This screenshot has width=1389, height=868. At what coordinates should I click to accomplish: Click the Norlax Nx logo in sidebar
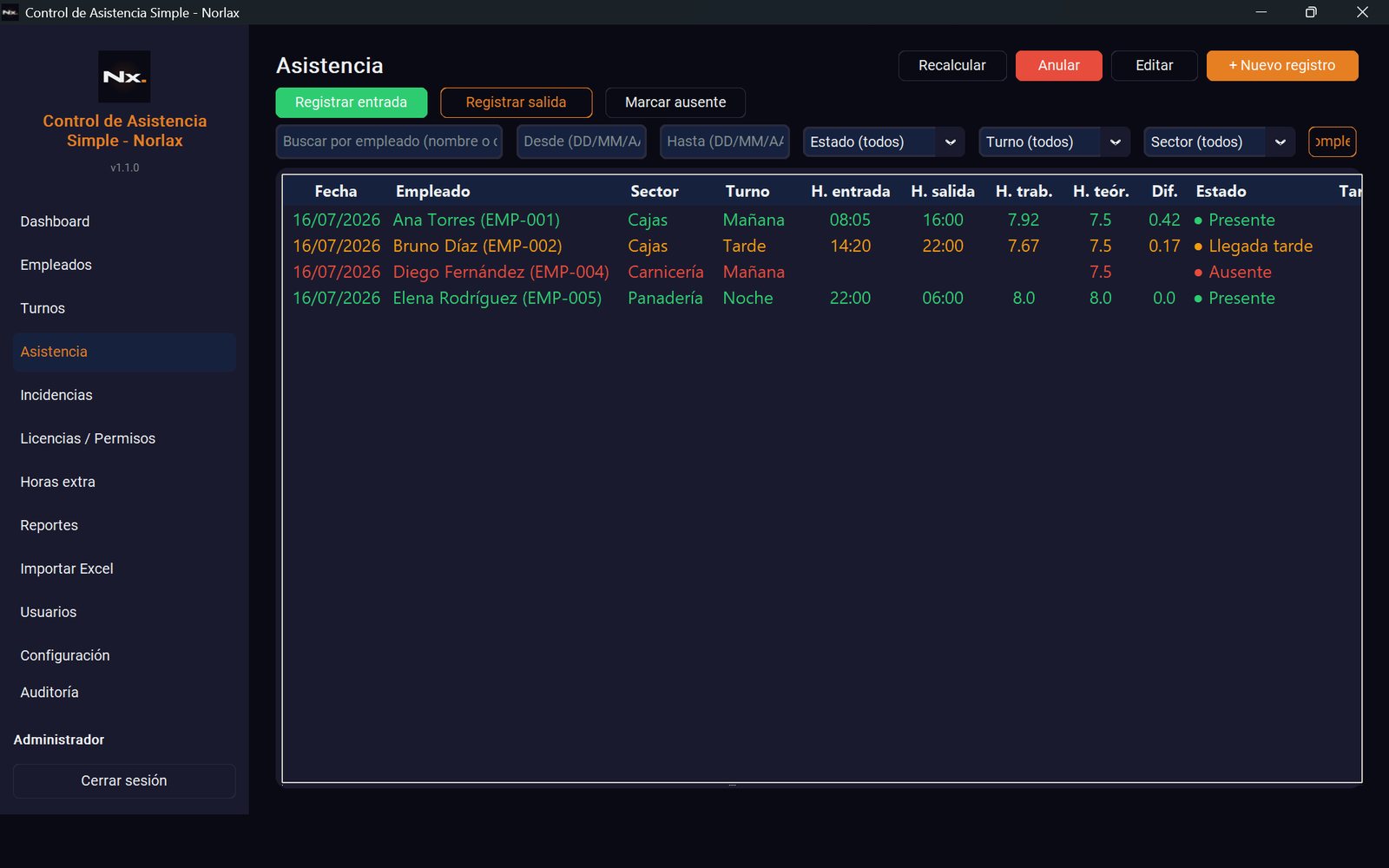pos(124,76)
